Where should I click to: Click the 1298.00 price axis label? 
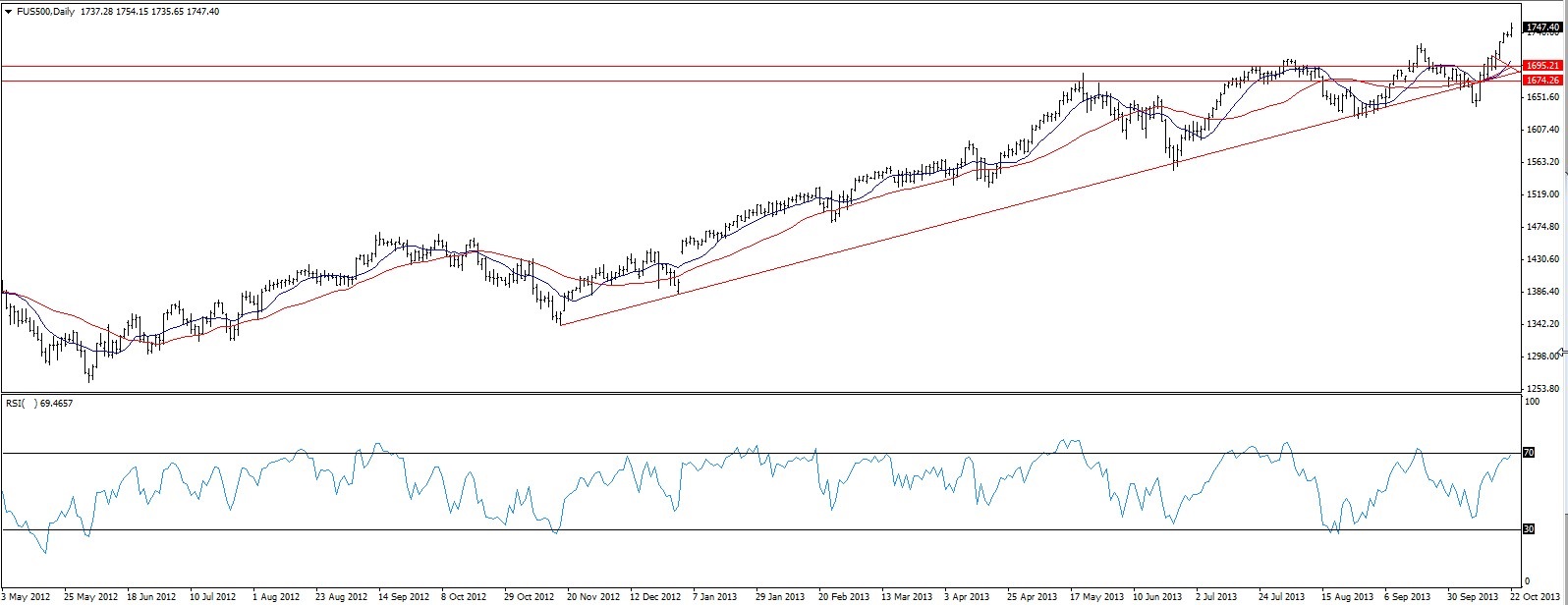coord(1544,357)
